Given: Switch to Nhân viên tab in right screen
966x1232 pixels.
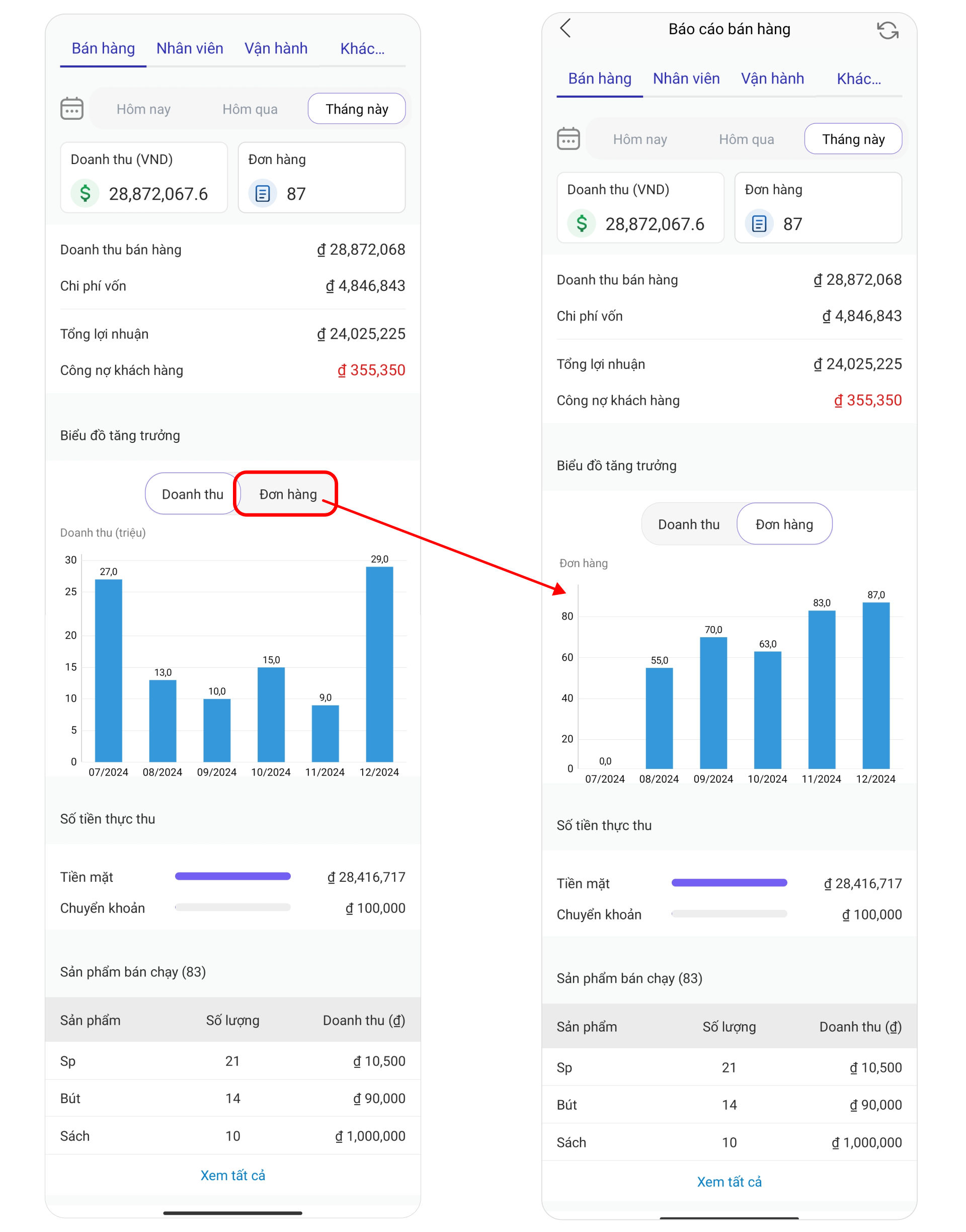Looking at the screenshot, I should 687,79.
